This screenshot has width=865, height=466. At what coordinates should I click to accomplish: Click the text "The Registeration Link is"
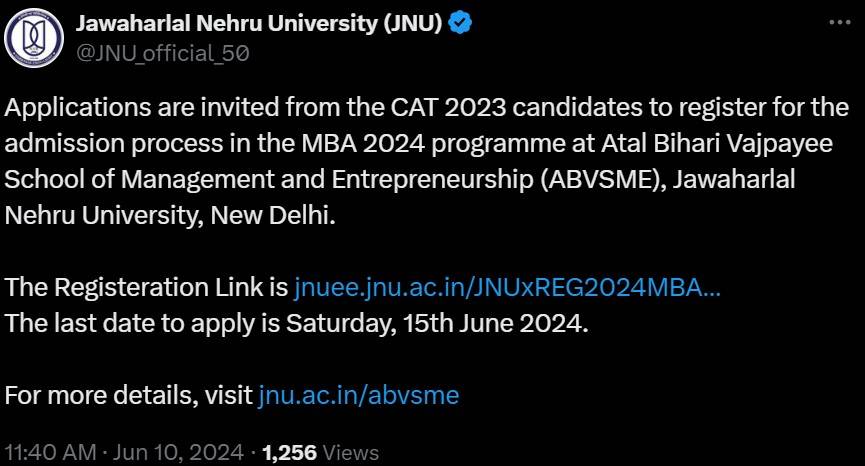point(146,288)
